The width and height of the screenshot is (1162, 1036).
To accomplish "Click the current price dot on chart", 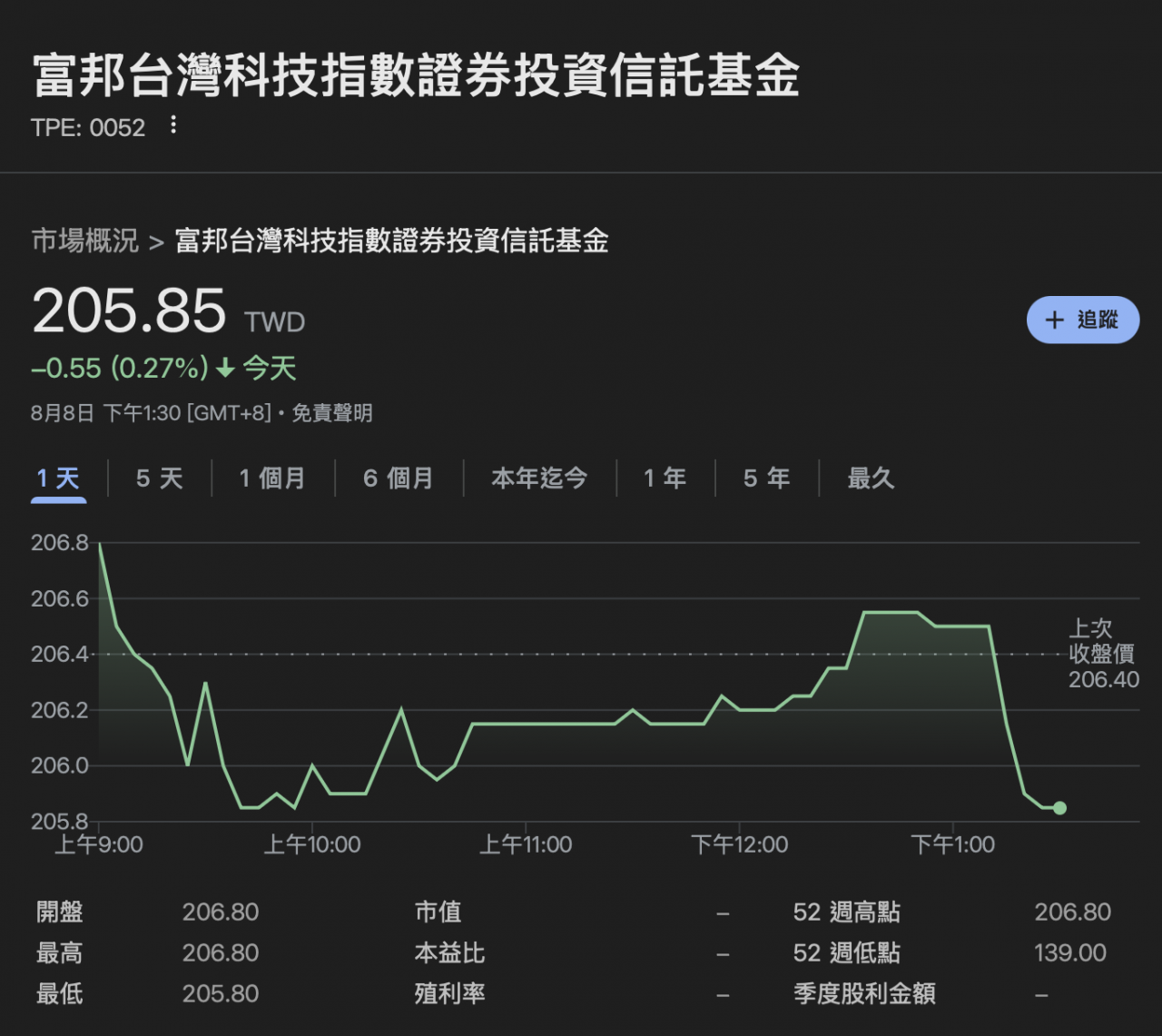I will (x=1059, y=808).
